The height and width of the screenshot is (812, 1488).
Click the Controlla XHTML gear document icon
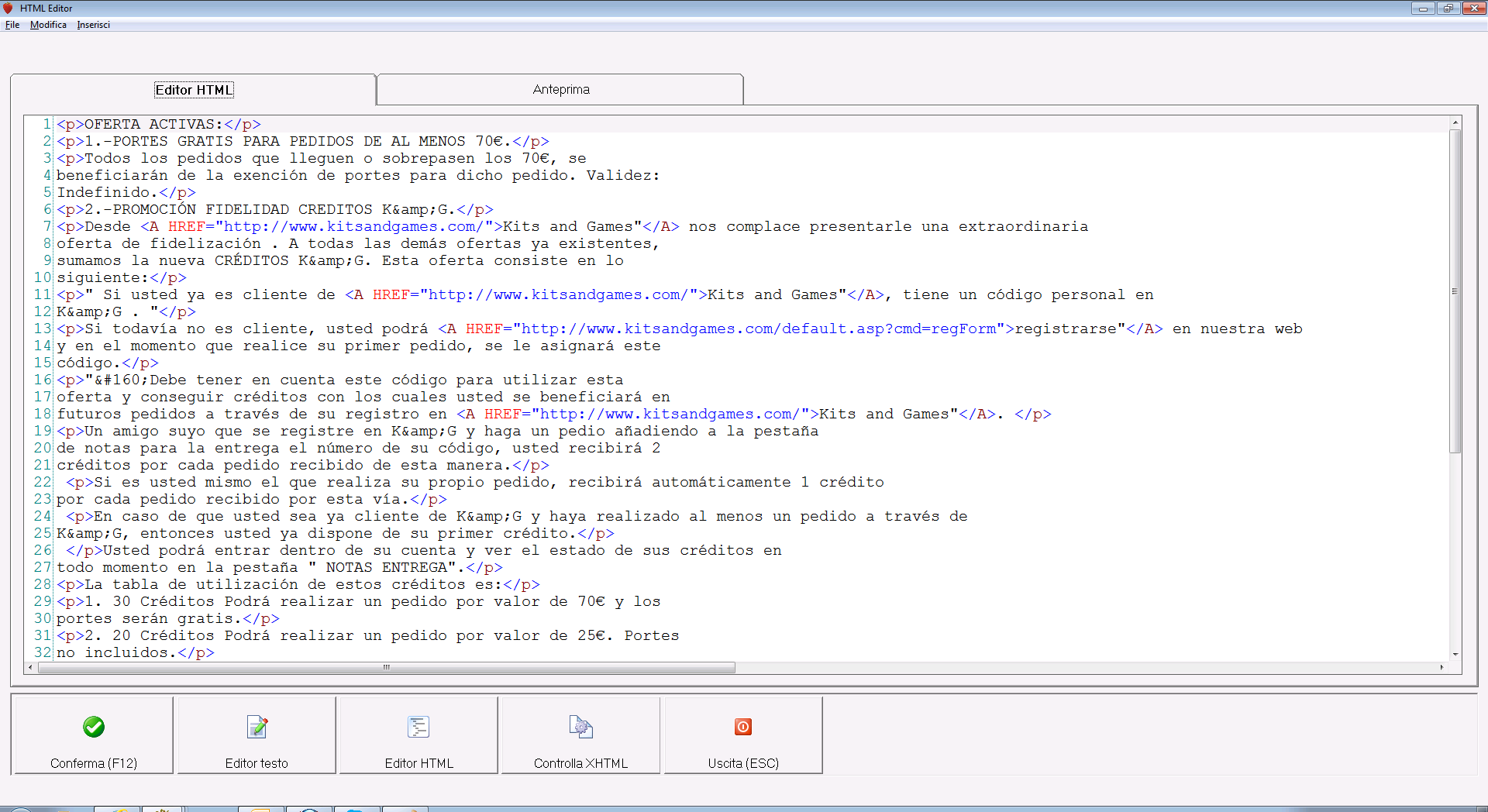(580, 727)
